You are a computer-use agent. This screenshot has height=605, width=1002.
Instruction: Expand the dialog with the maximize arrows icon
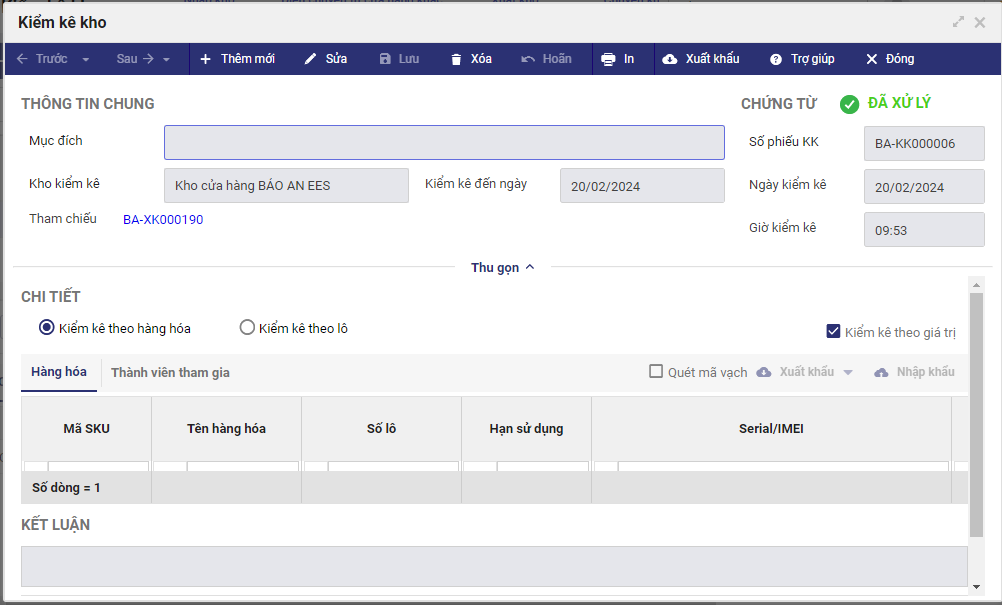click(958, 22)
